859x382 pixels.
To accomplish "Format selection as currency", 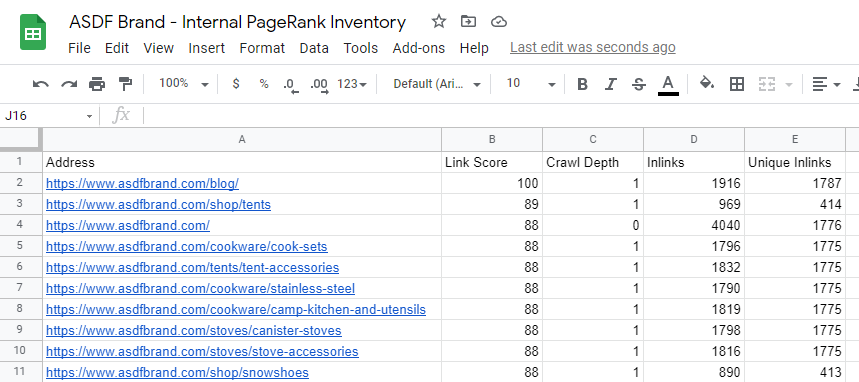I will click(236, 84).
